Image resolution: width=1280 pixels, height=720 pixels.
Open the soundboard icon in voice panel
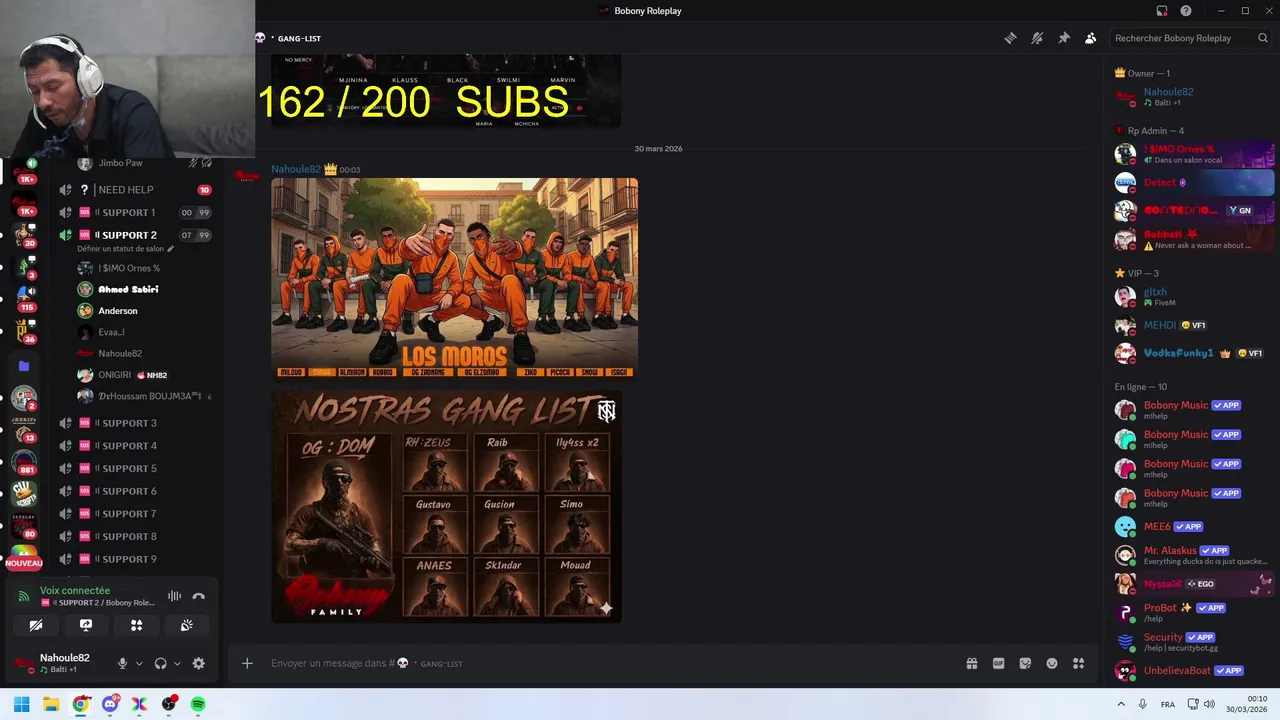(187, 625)
